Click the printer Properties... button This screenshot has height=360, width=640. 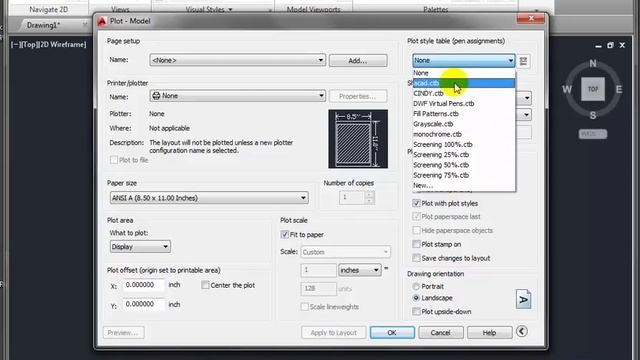[358, 96]
